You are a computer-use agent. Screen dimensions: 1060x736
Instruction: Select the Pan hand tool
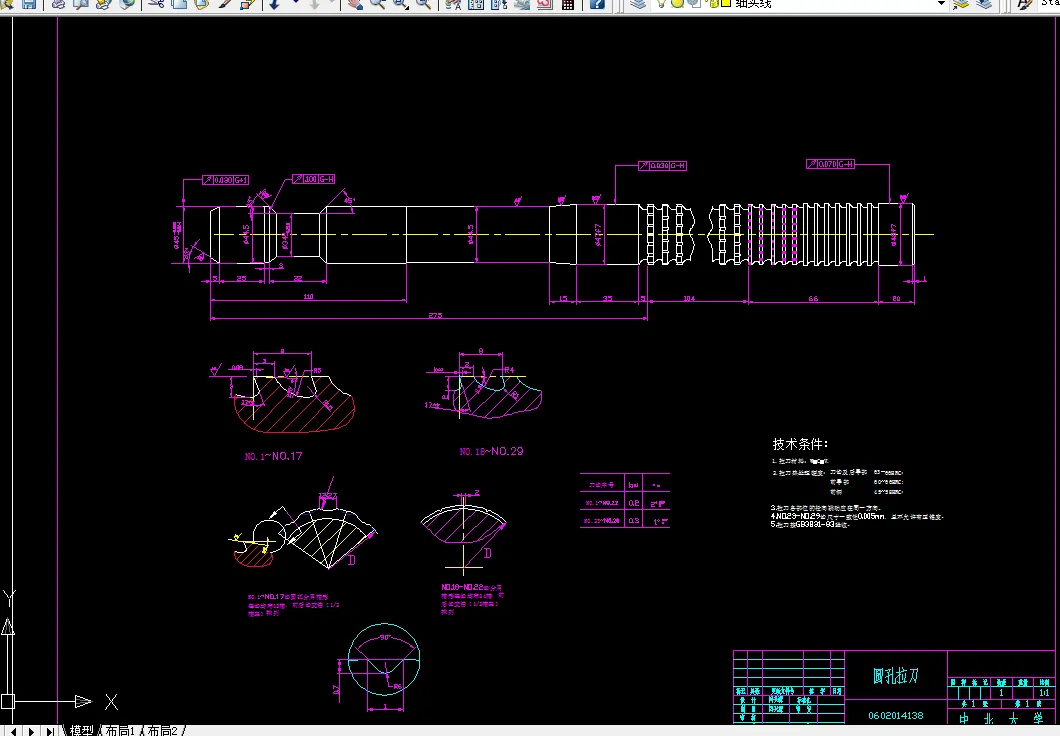(355, 4)
